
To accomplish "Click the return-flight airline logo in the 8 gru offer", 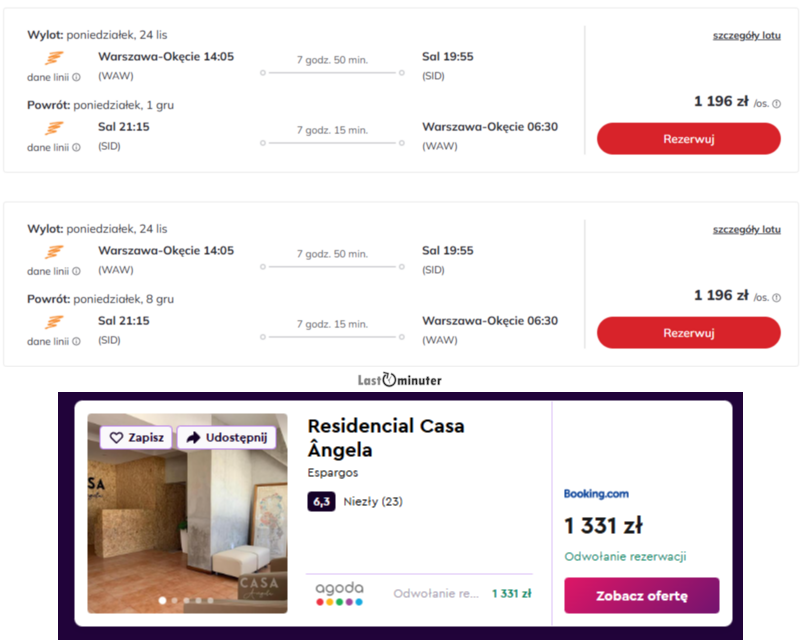I will [x=54, y=322].
